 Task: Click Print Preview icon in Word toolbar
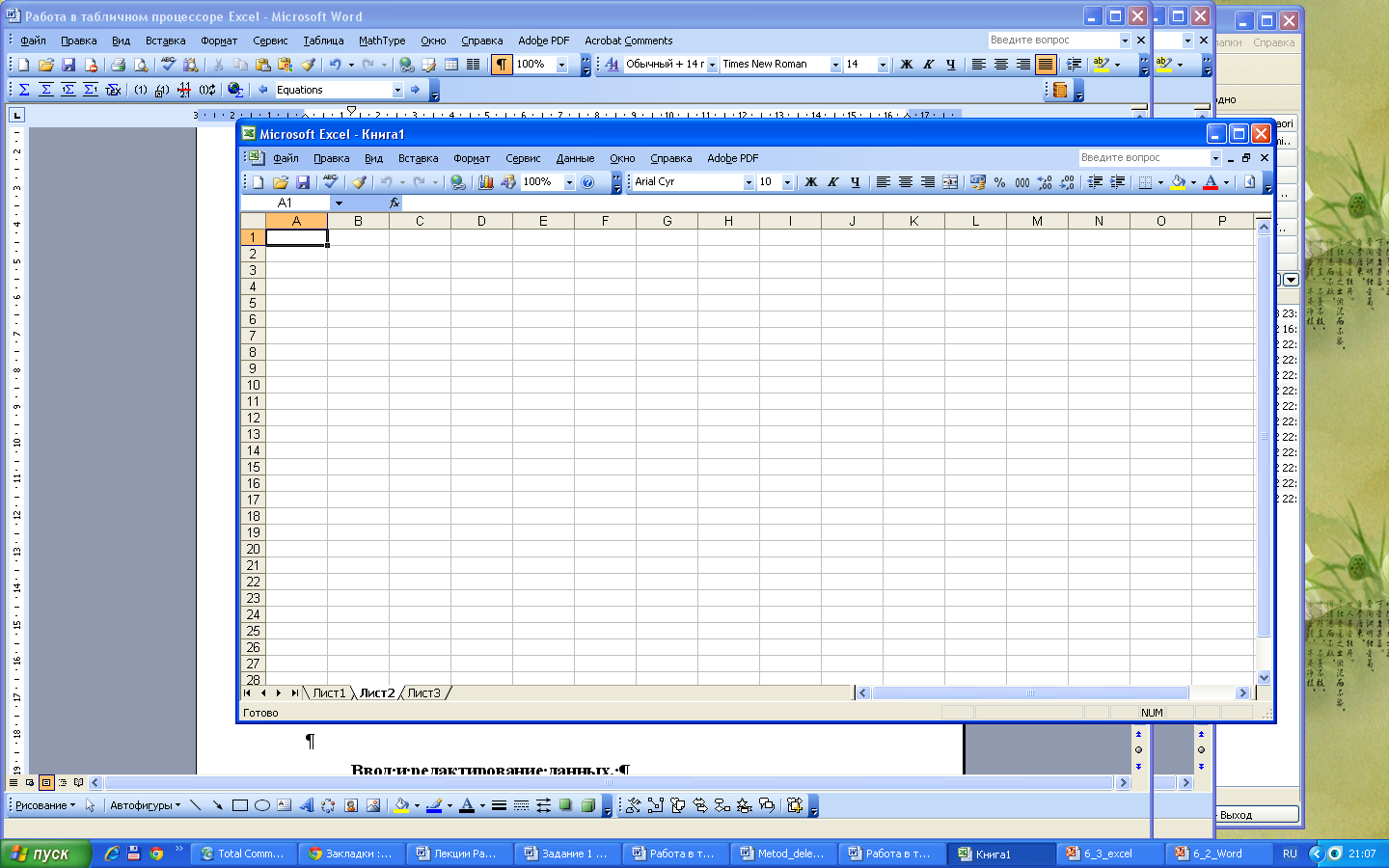click(x=141, y=65)
